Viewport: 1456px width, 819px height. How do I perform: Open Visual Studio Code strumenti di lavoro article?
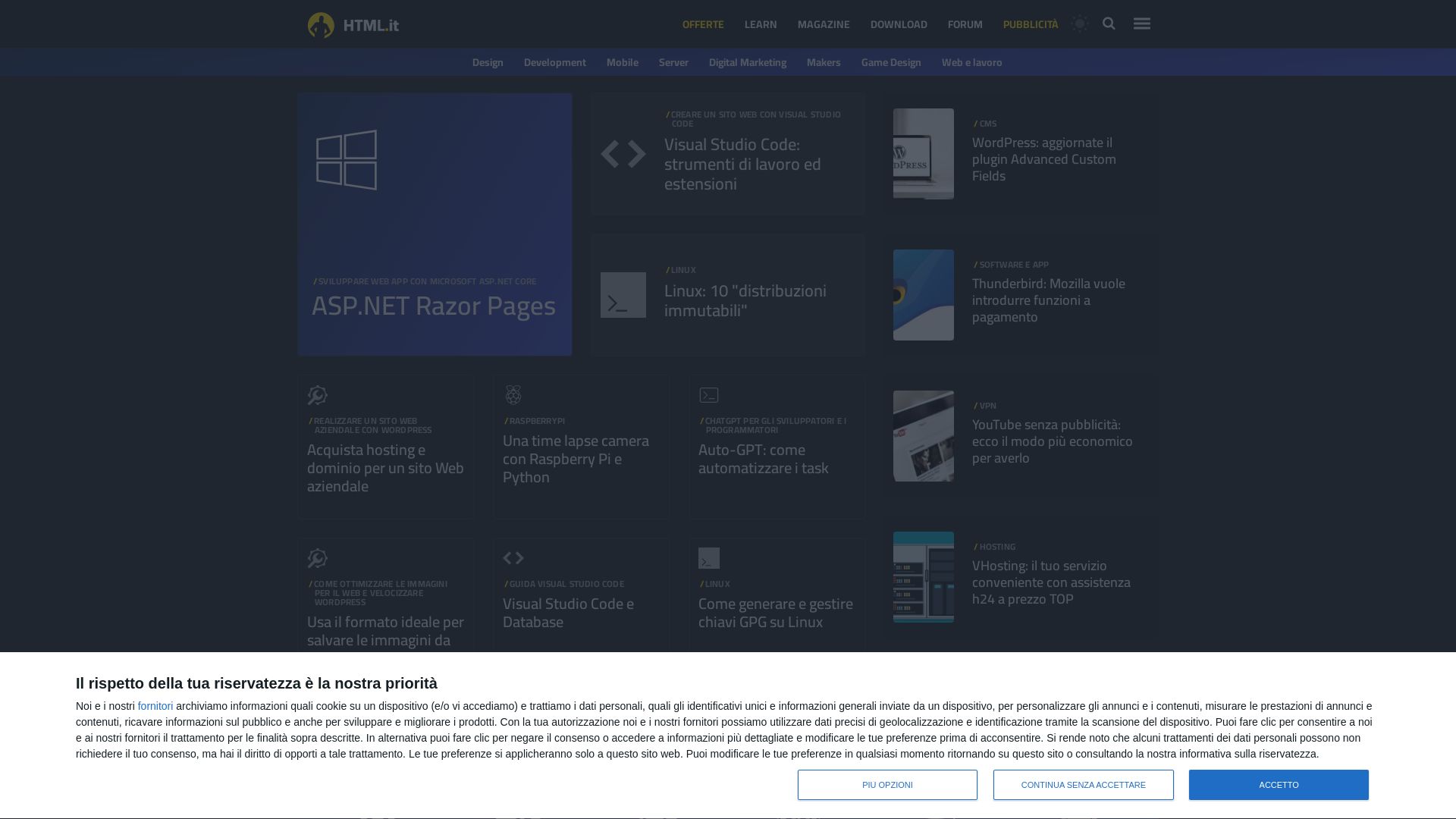(742, 164)
